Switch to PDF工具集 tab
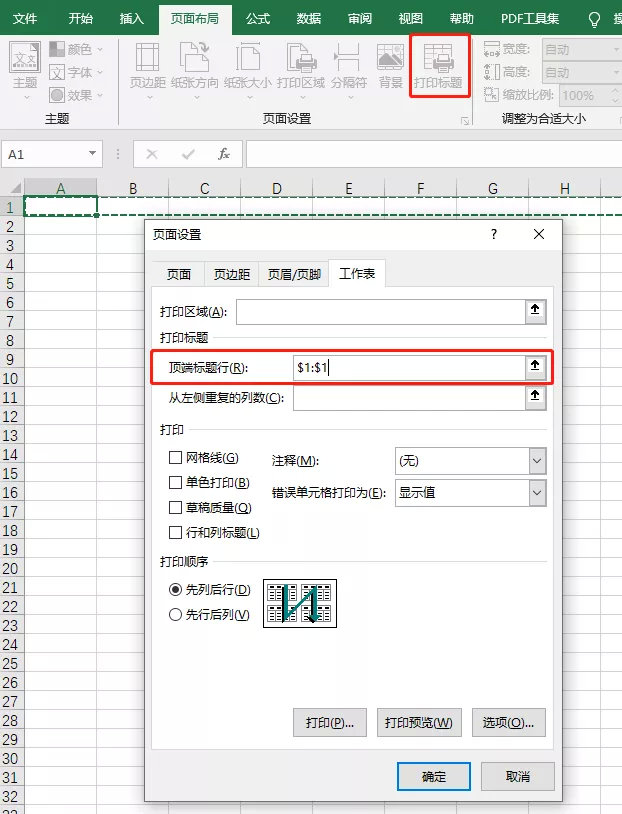This screenshot has height=814, width=622. (530, 19)
